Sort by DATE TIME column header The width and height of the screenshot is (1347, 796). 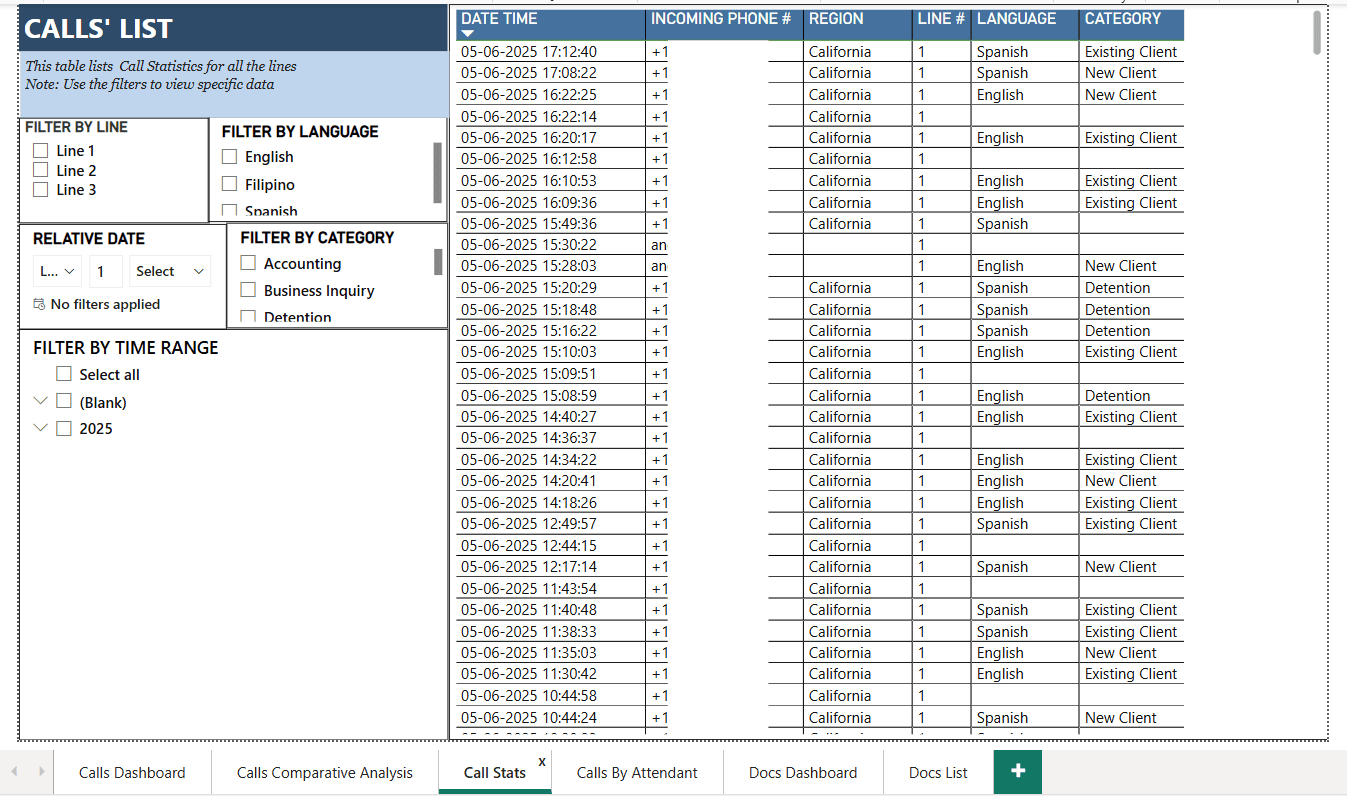499,18
